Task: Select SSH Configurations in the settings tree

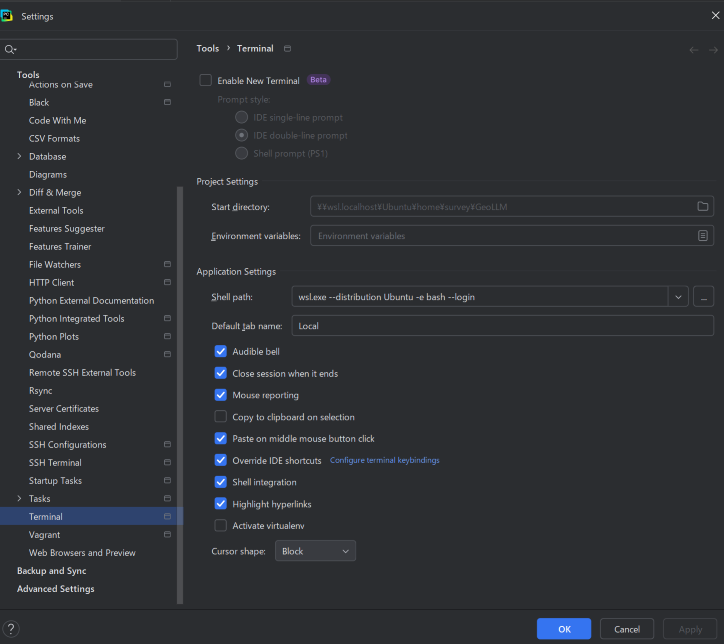Action: click(67, 445)
